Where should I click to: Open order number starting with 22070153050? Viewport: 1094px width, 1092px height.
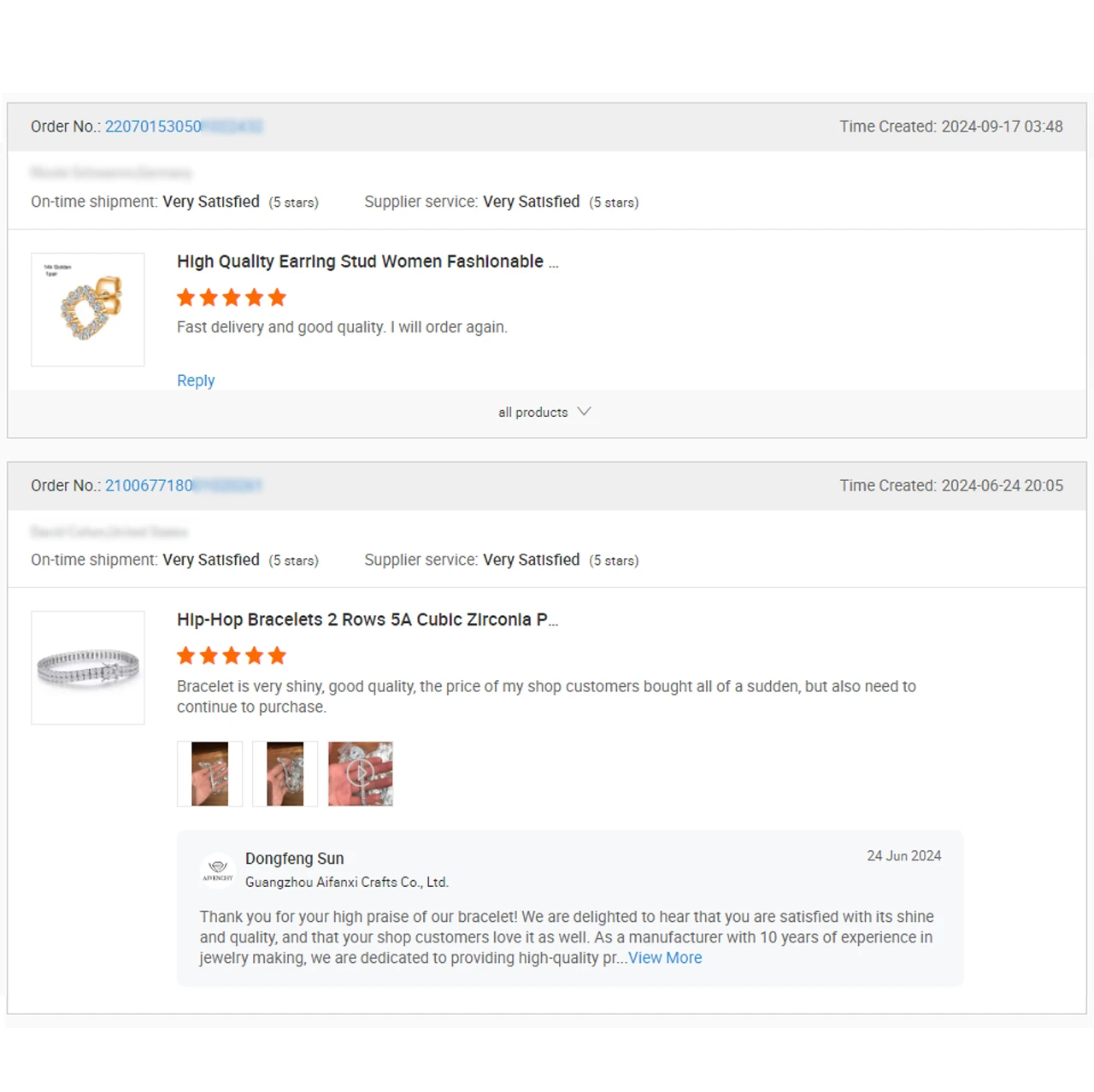point(183,126)
